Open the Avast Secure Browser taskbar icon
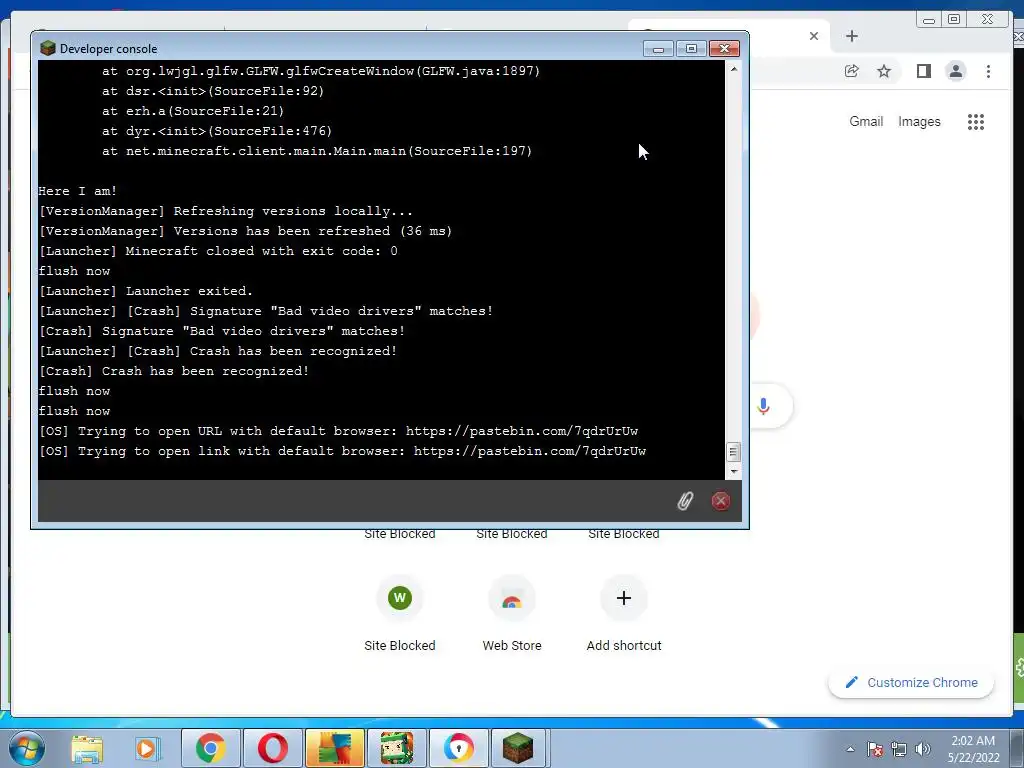Viewport: 1024px width, 768px height. (x=459, y=748)
